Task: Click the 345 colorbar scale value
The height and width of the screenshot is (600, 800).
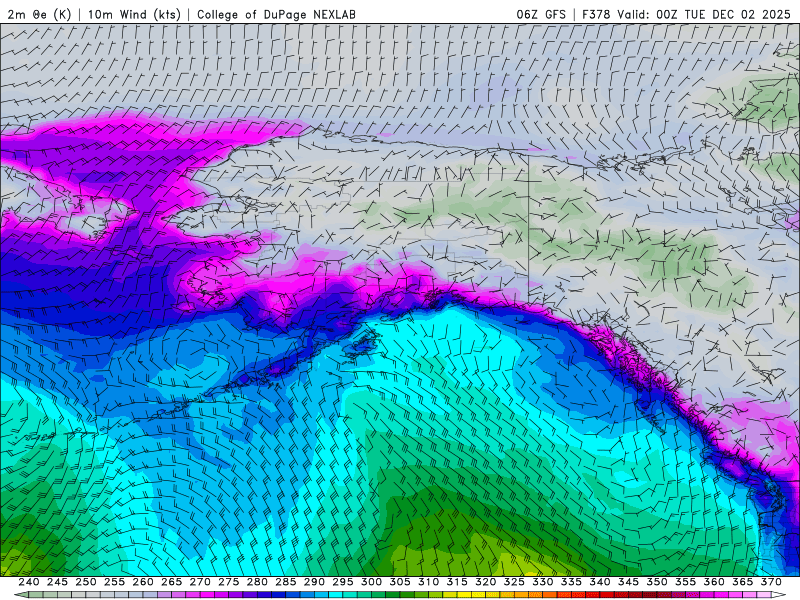Action: [629, 582]
